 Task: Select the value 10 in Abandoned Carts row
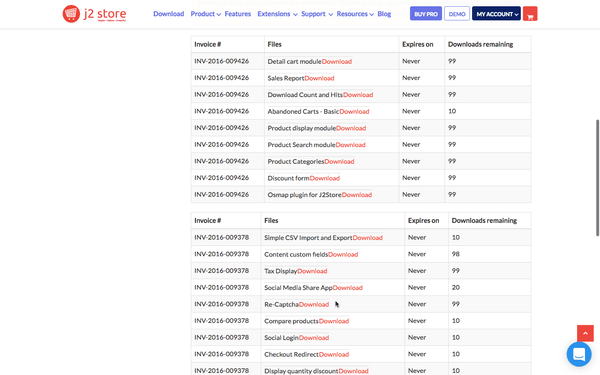[452, 111]
